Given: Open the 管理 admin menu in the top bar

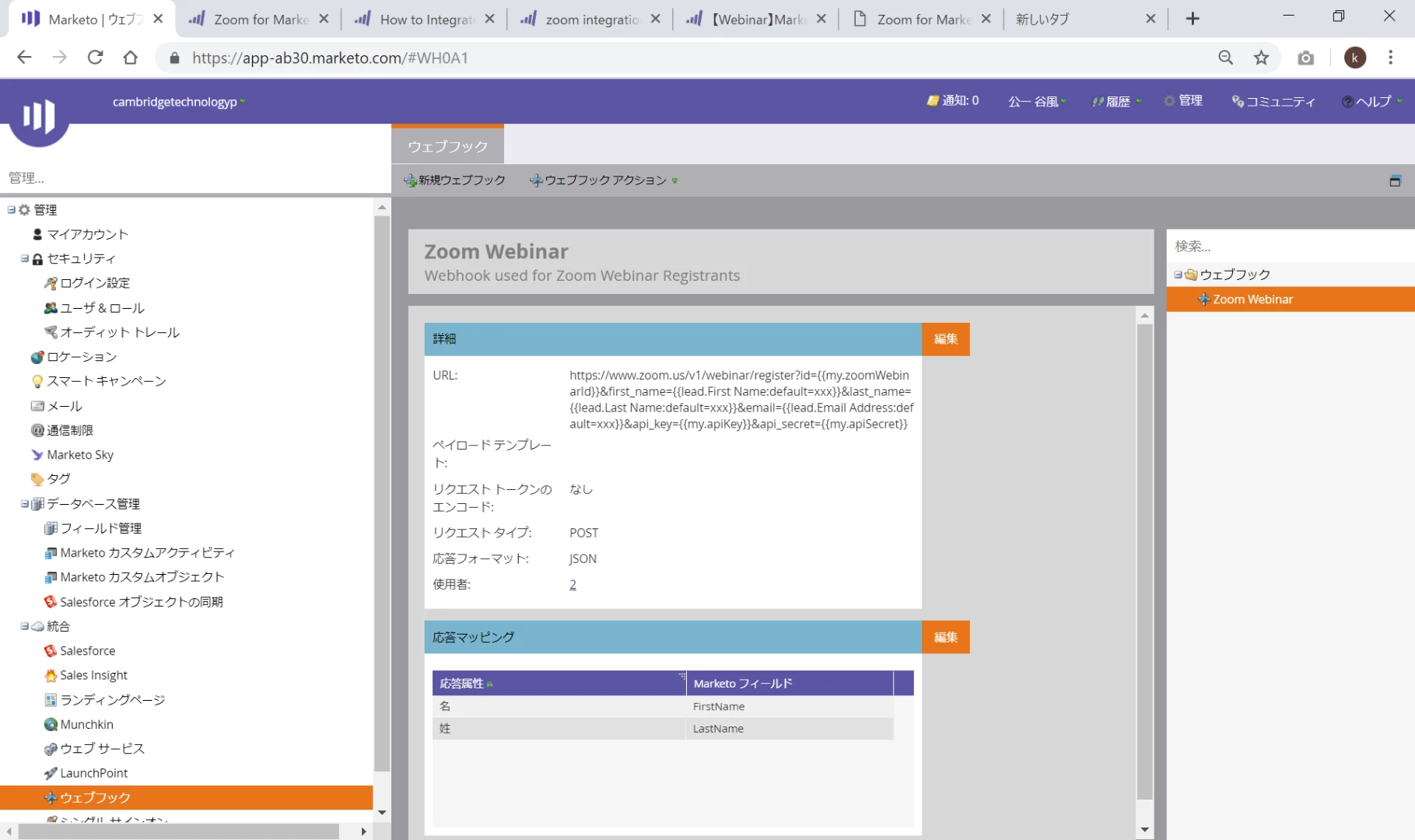Looking at the screenshot, I should pyautogui.click(x=1183, y=101).
